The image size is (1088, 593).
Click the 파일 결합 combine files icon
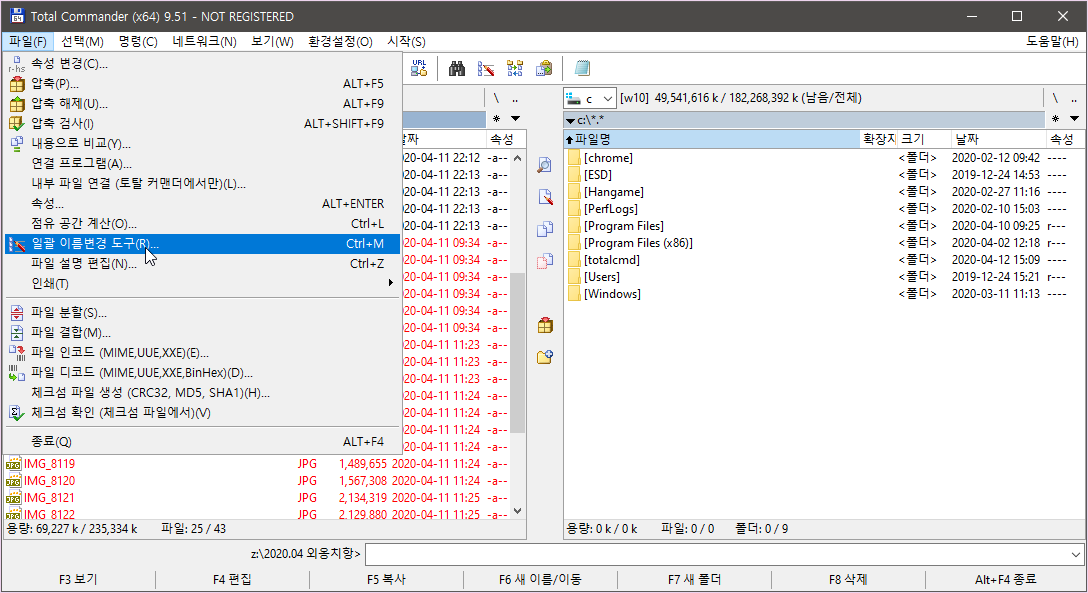point(17,333)
